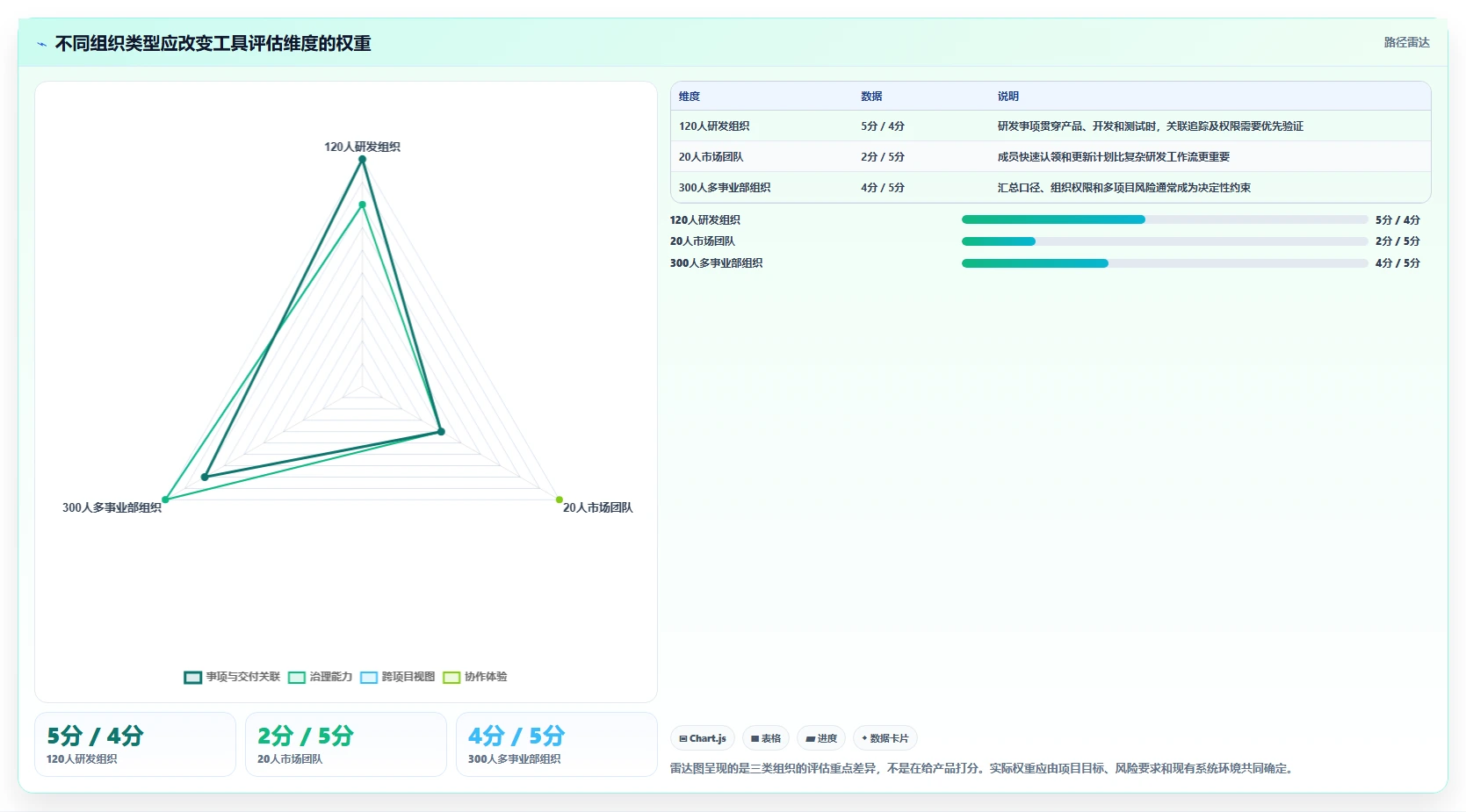Click the 20人市场团队 radar axis label
The height and width of the screenshot is (812, 1466).
click(597, 507)
